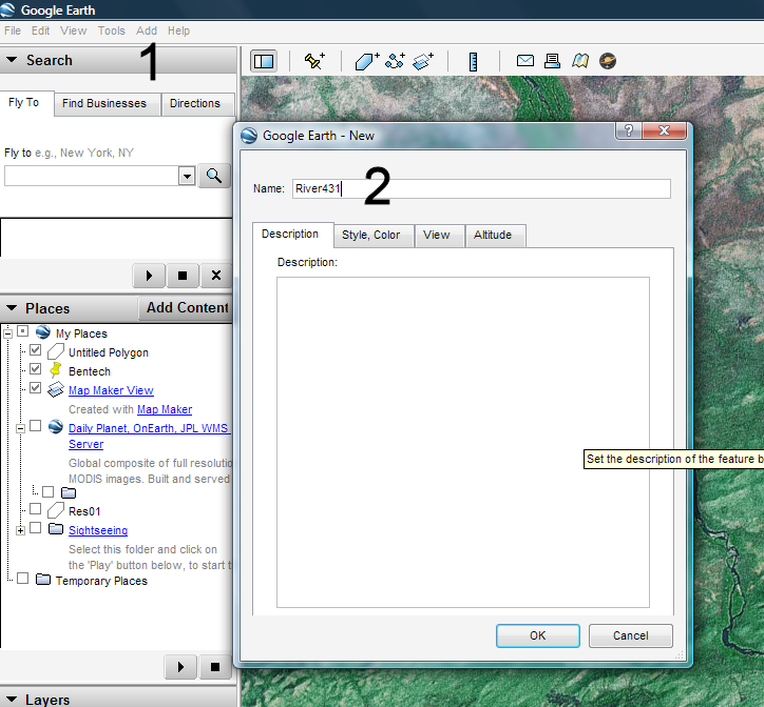Viewport: 764px width, 707px height.
Task: Uncheck the Bentech checkbox
Action: pyautogui.click(x=35, y=369)
